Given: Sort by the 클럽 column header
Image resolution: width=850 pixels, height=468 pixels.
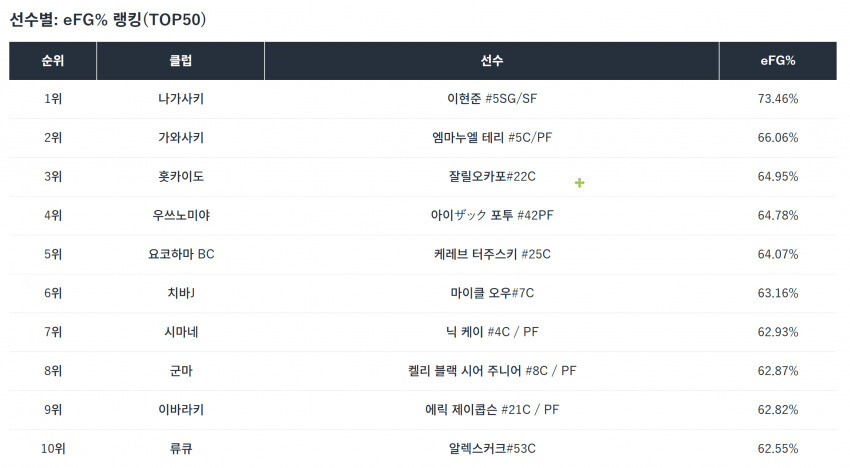Looking at the screenshot, I should click(x=181, y=61).
